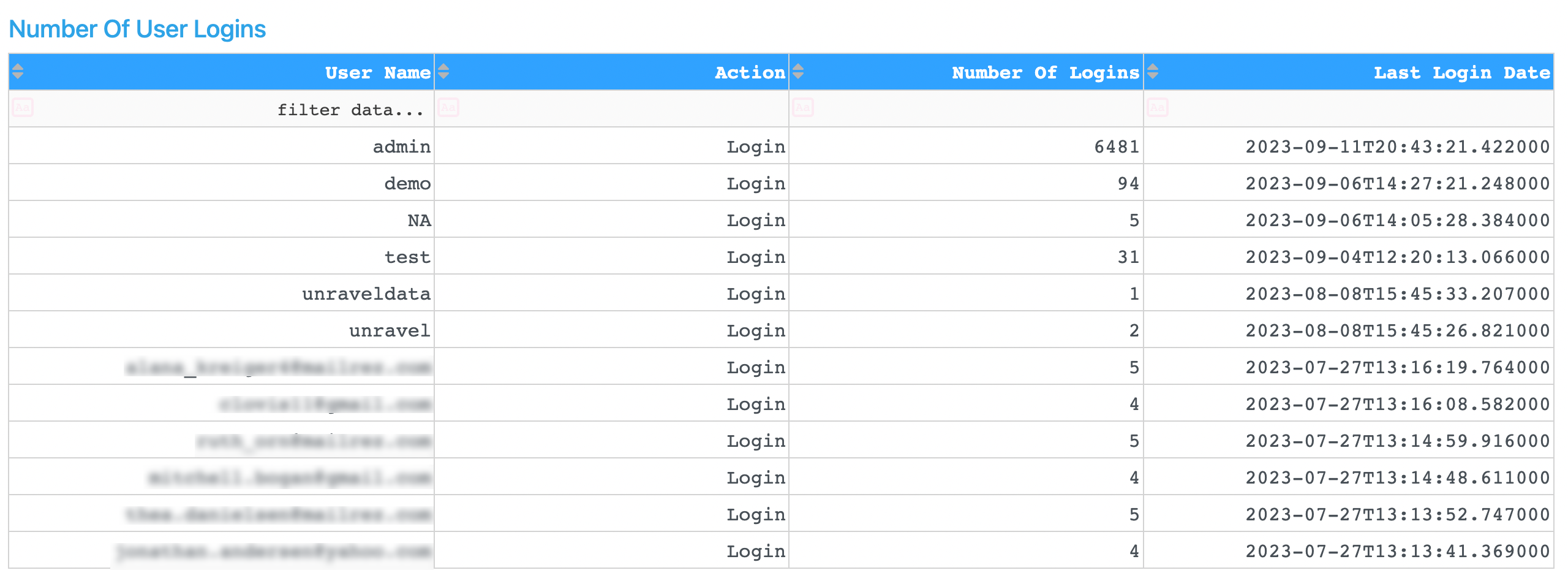Select the admin user row
The image size is (1568, 570).
point(401,146)
